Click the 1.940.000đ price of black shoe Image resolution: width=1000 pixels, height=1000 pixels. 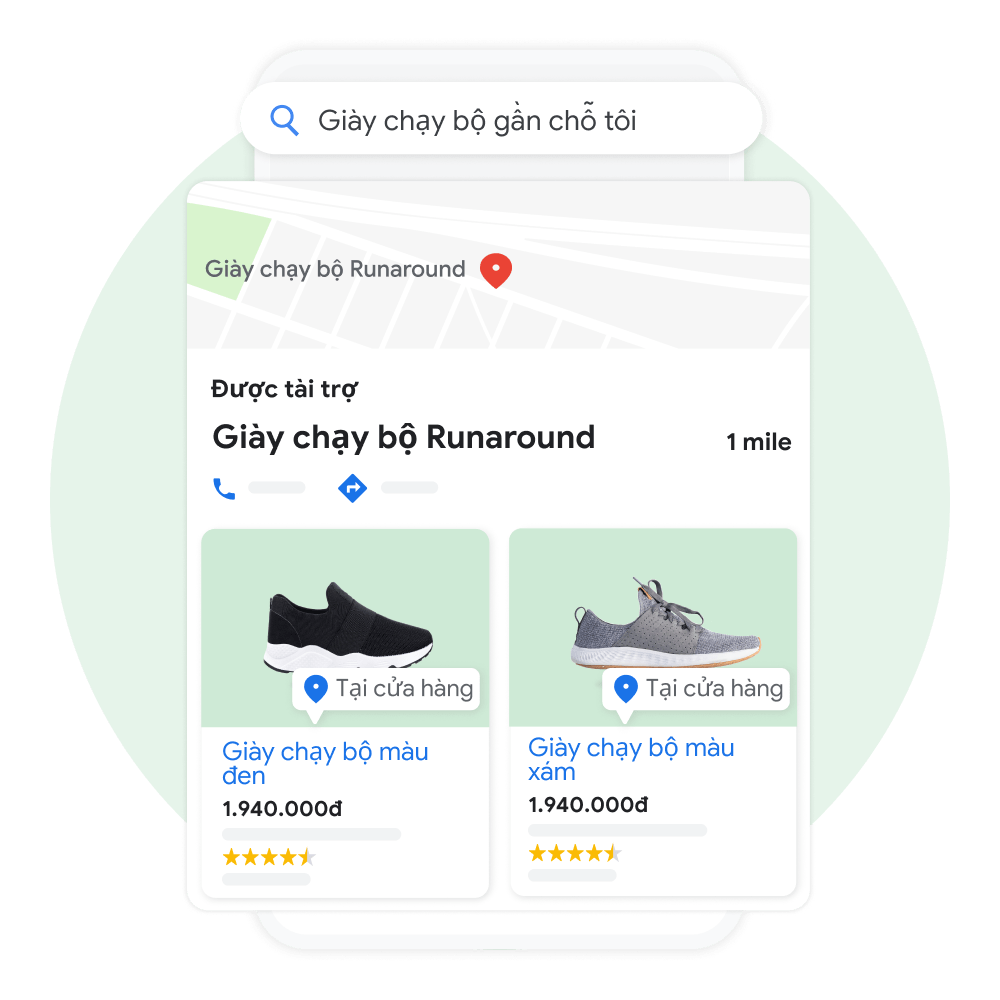tap(282, 809)
